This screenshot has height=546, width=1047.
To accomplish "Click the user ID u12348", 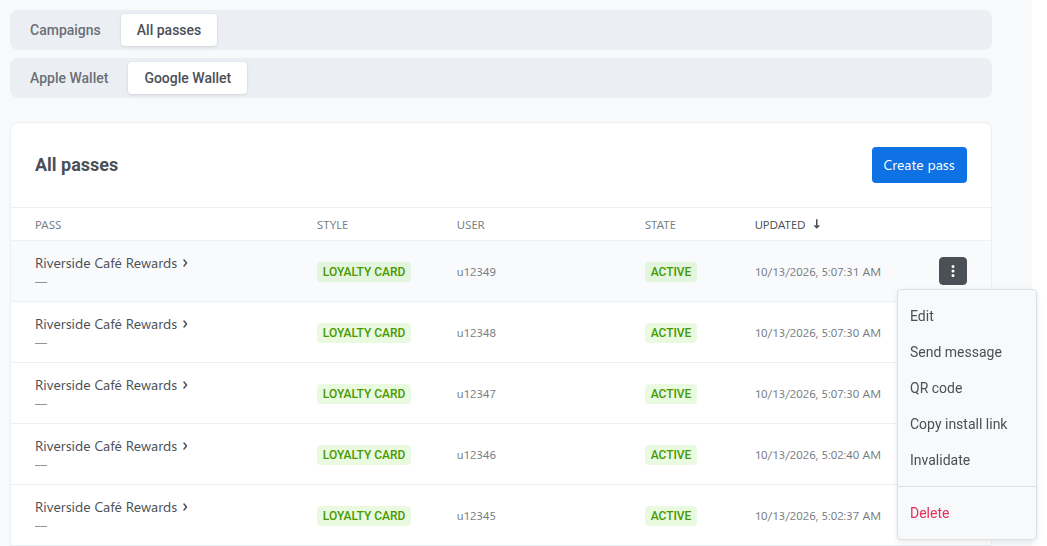I will (x=476, y=333).
